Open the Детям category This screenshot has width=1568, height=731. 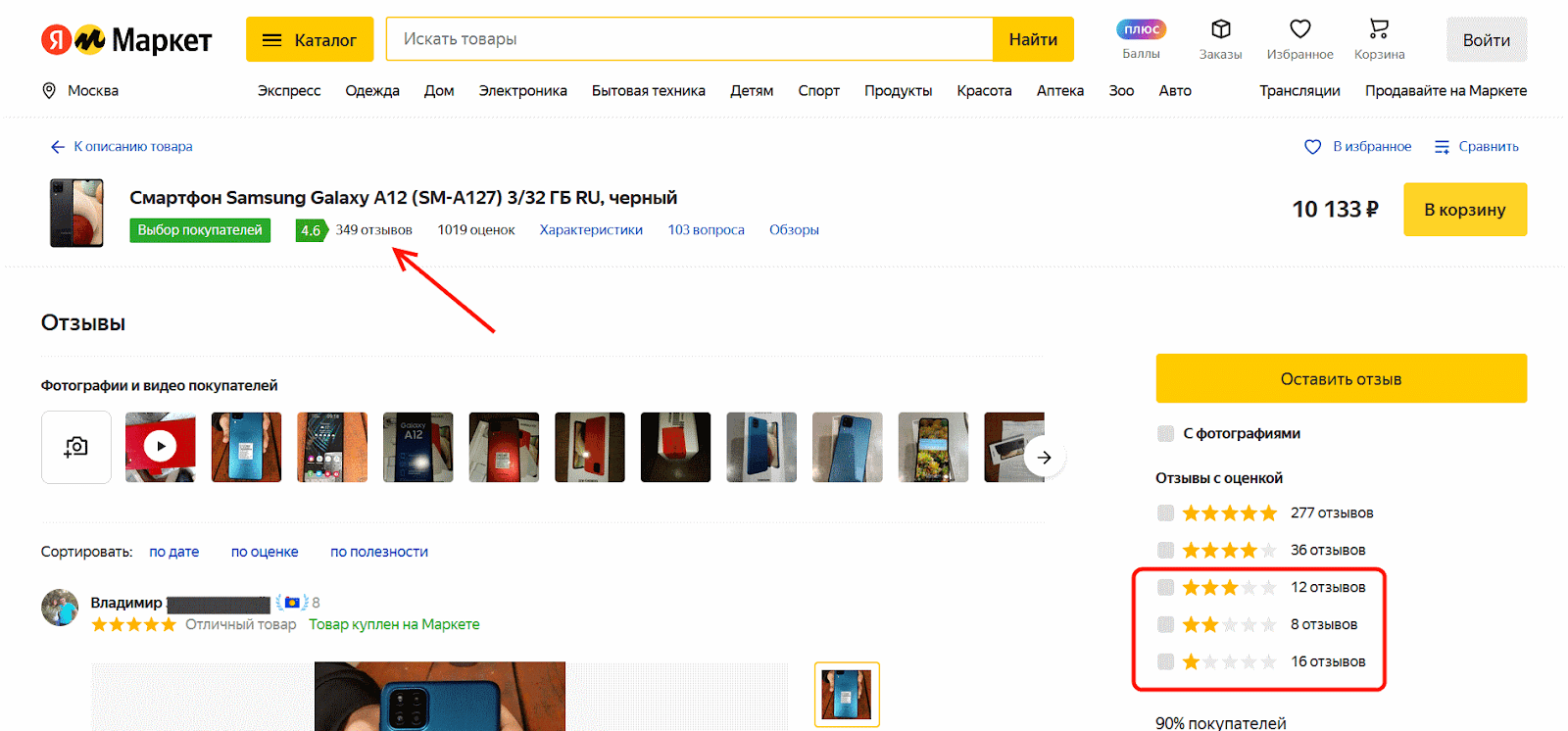752,90
